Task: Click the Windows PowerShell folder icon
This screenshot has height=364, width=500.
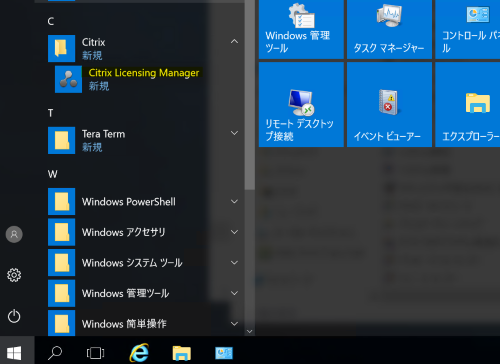Action: tap(61, 202)
